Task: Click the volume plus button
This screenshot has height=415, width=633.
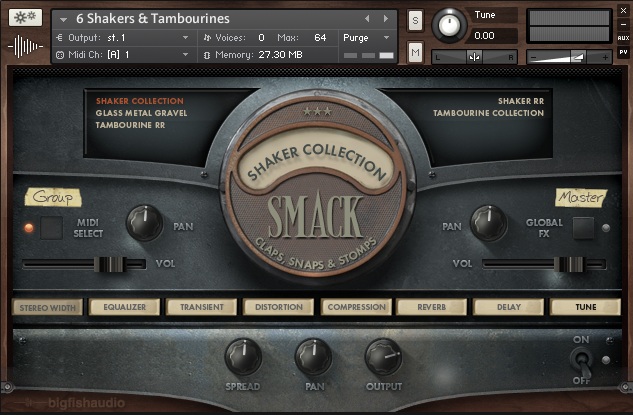Action: coord(605,57)
